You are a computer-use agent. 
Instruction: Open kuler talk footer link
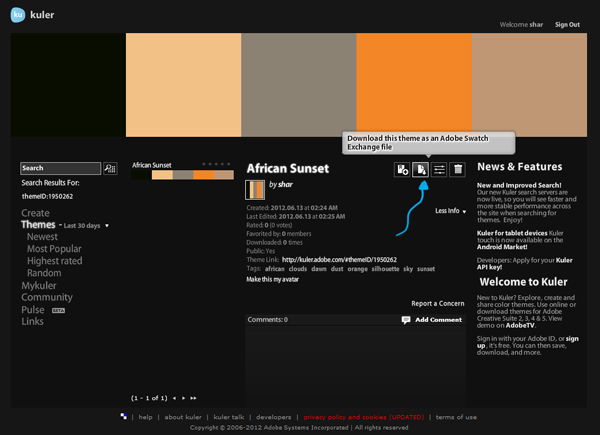[x=229, y=417]
